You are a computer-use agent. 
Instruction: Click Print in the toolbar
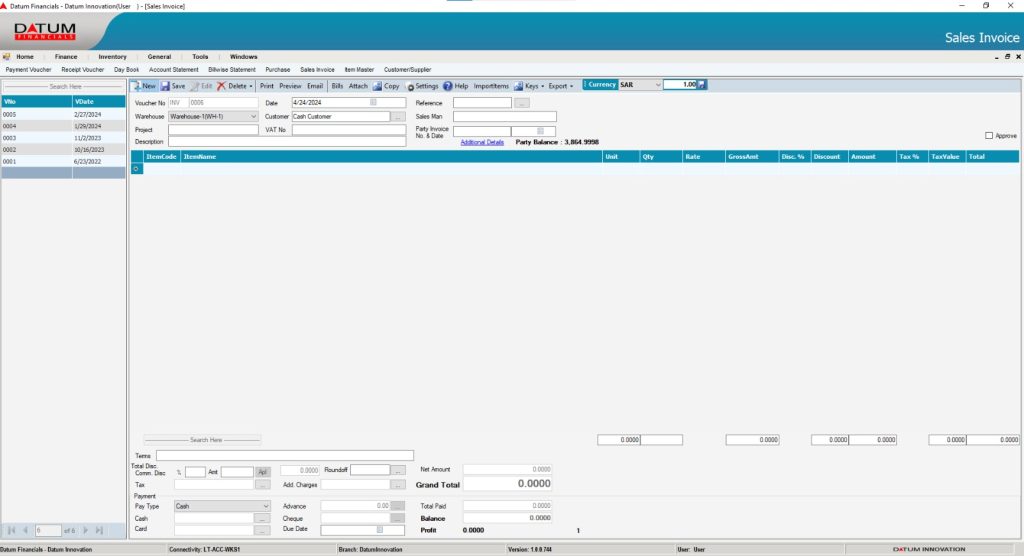coord(266,86)
